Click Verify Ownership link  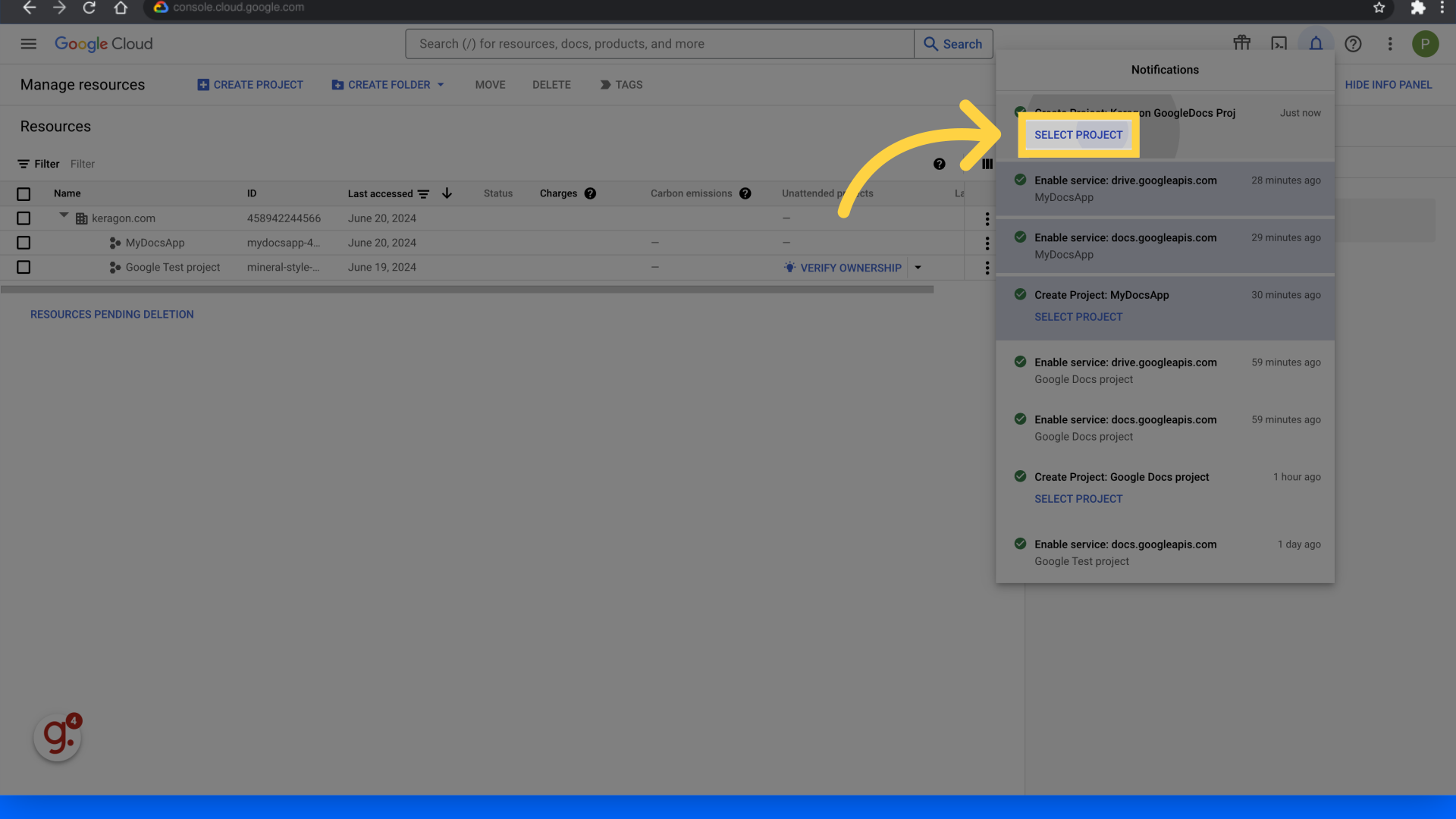pyautogui.click(x=850, y=268)
